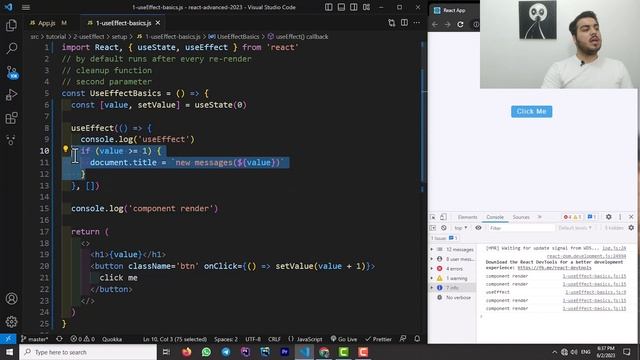Open the Source Control view
The width and height of the screenshot is (640, 360).
tap(11, 72)
